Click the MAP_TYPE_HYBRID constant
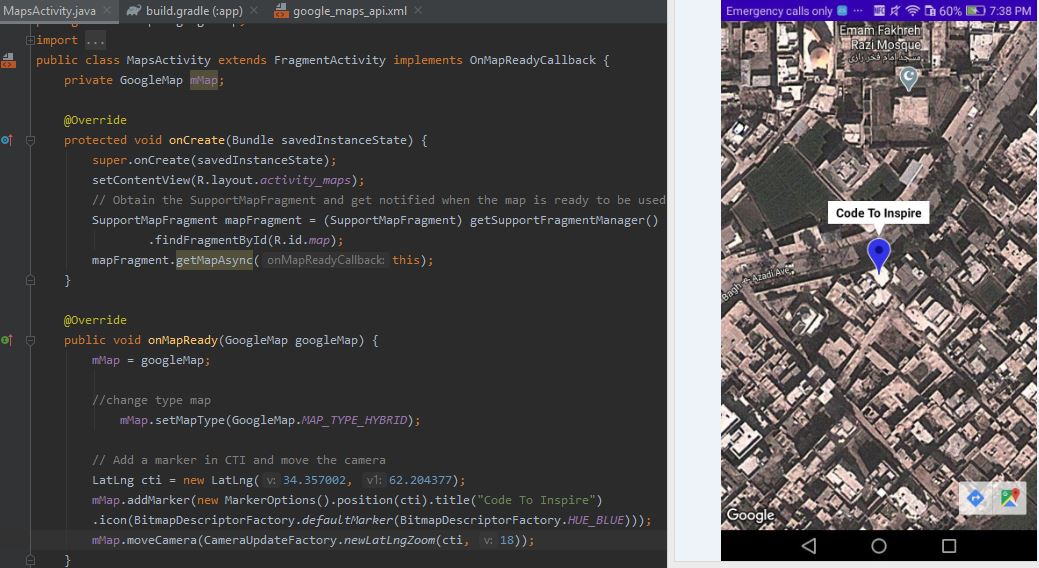Screen dimensions: 1039x568 (354, 420)
